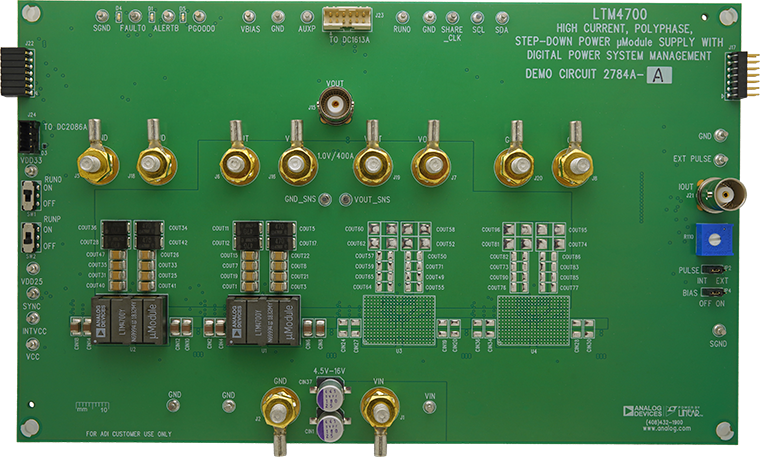
Task: Click the VDD33 test point turret
Action: (x=32, y=171)
